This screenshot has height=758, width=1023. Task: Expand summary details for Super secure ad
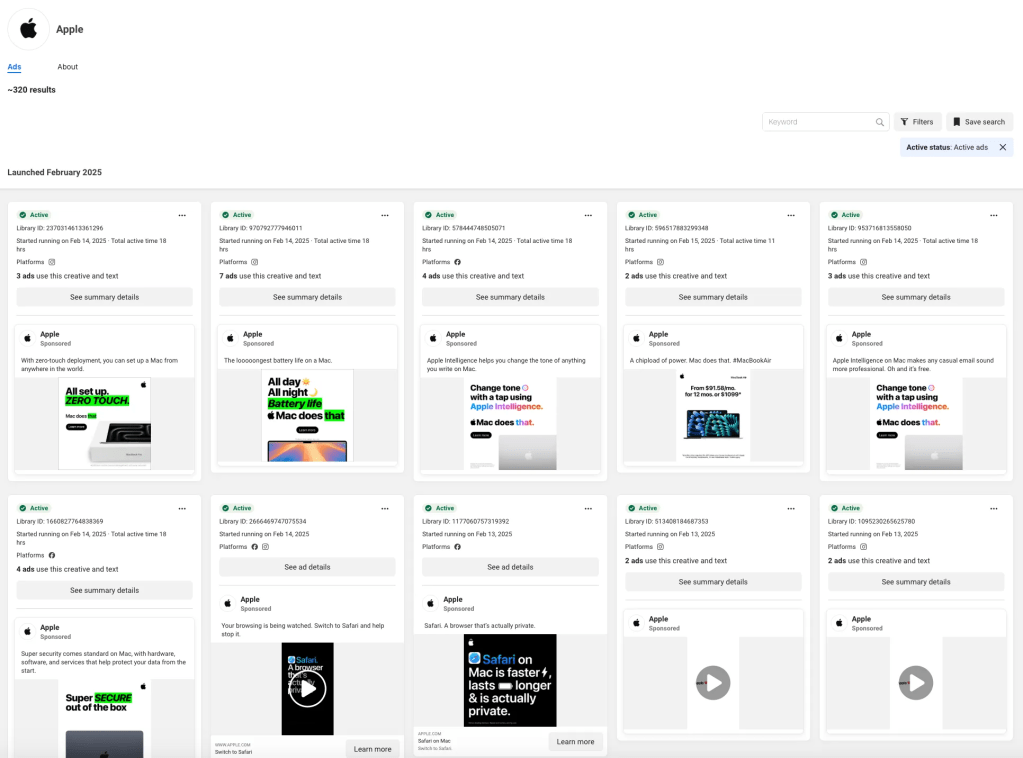tap(104, 590)
